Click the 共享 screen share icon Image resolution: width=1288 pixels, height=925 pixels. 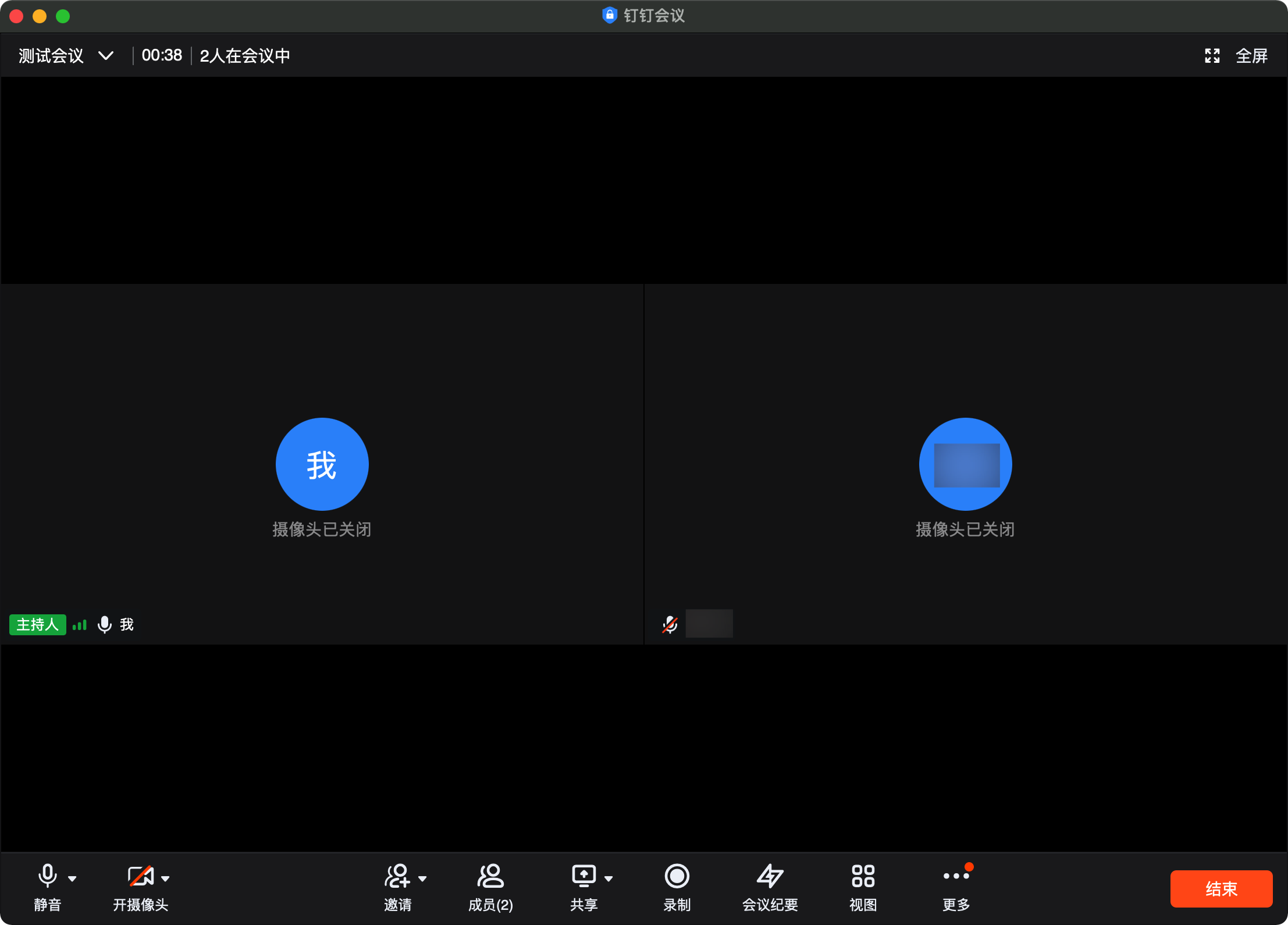pos(583,876)
